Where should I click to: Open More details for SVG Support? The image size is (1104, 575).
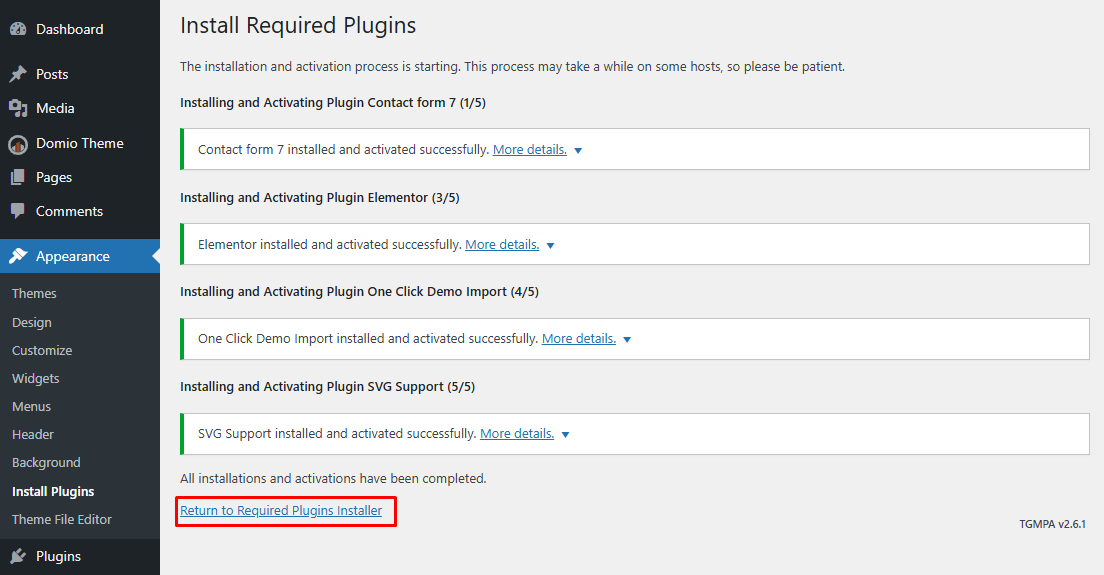point(517,434)
